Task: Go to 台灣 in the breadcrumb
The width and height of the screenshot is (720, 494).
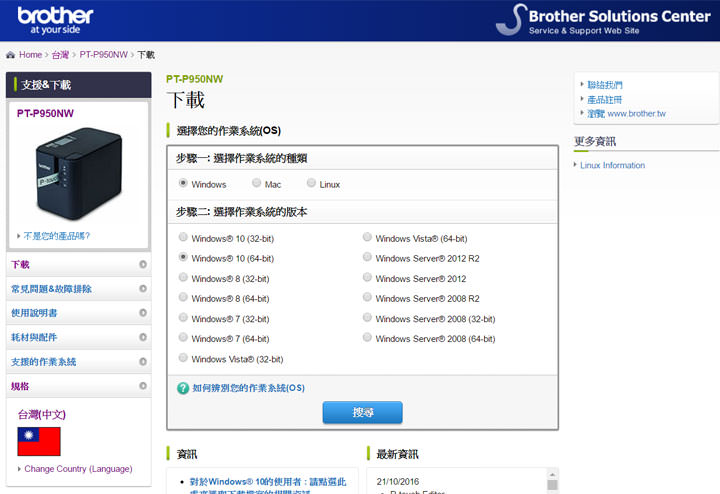Action: (x=60, y=55)
